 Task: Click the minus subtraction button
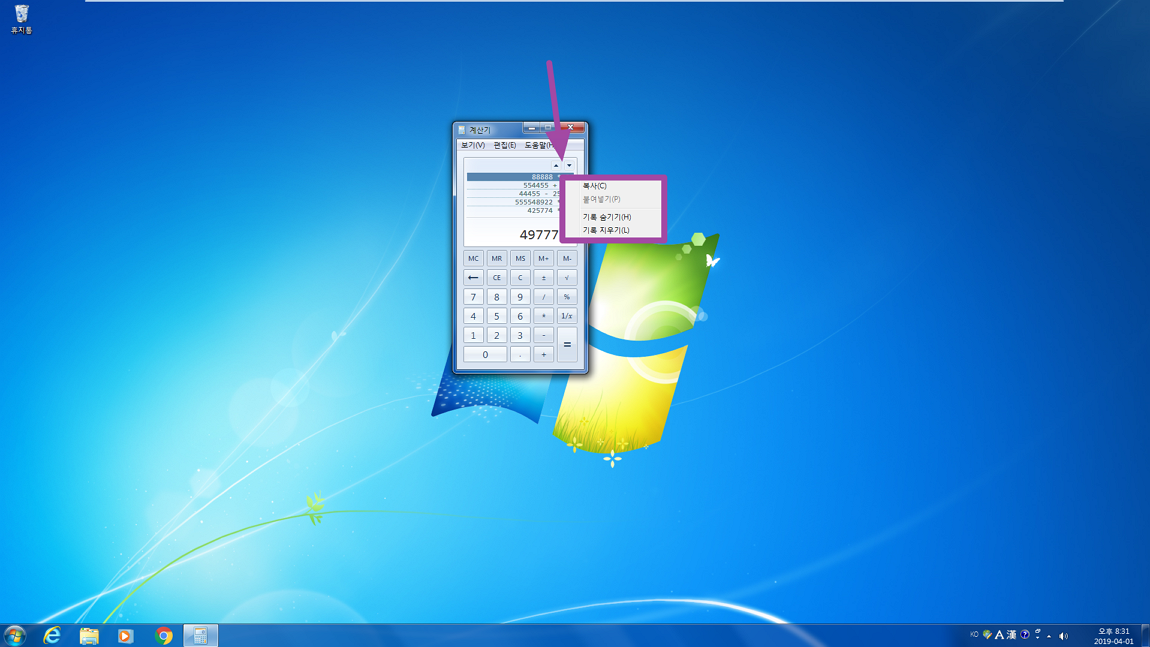coord(543,335)
